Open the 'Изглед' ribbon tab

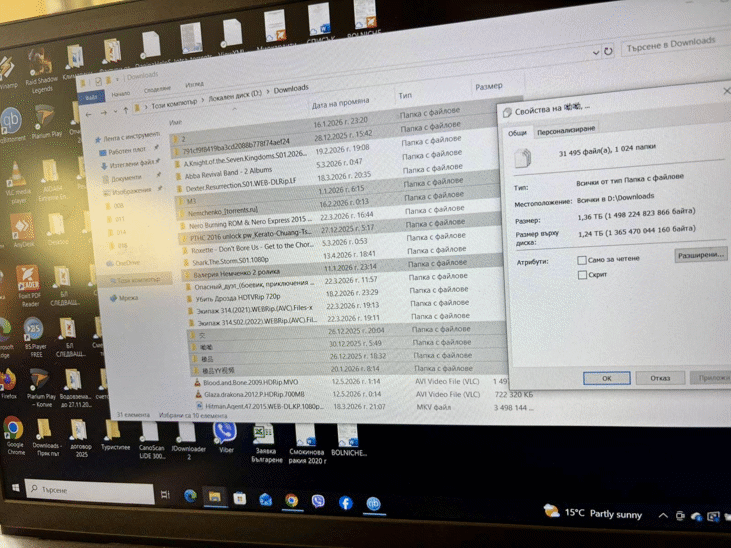[x=194, y=85]
